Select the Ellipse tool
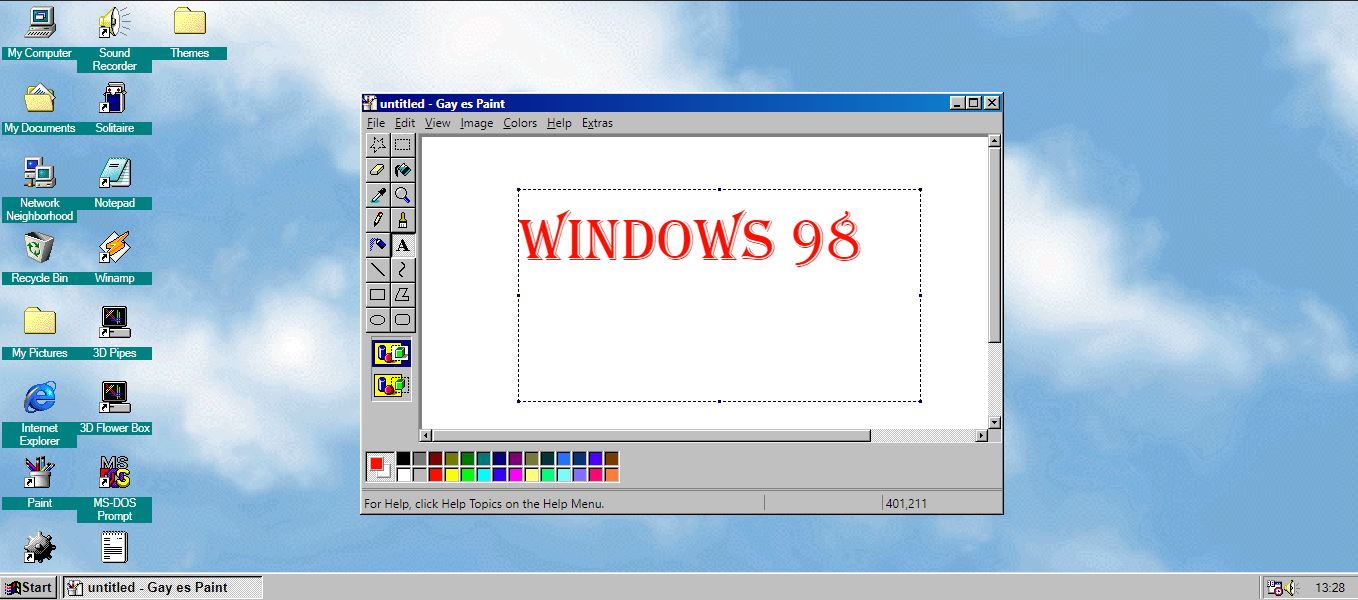 [378, 320]
